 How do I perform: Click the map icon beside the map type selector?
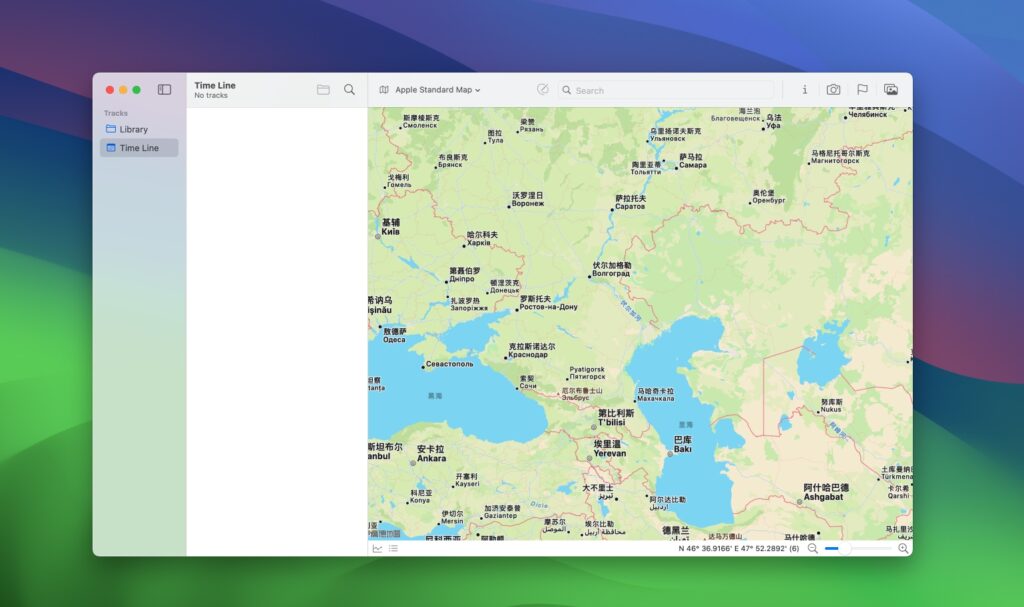(x=384, y=89)
